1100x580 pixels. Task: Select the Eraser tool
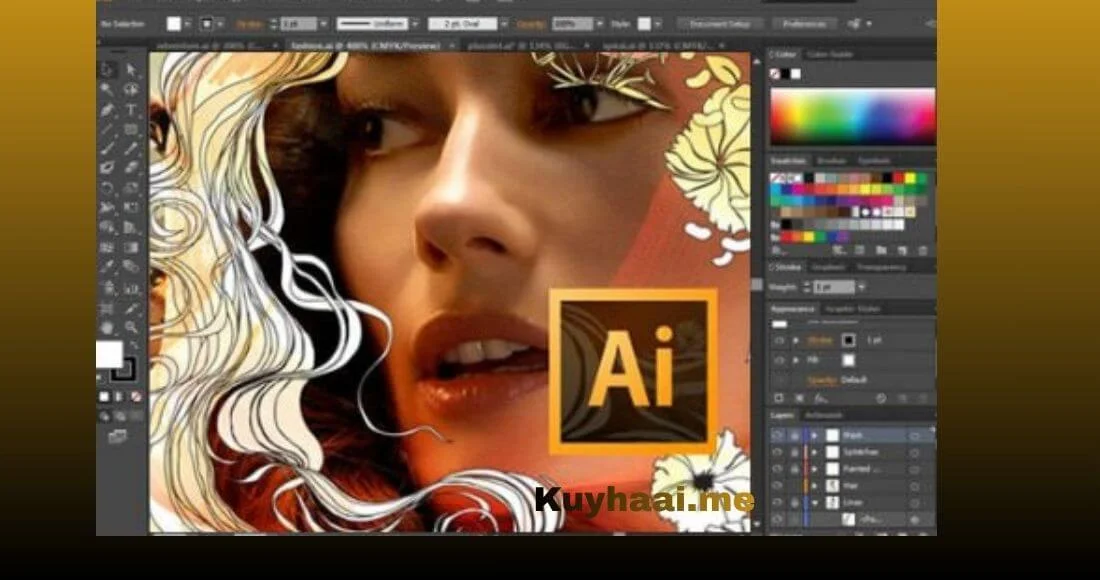click(131, 168)
